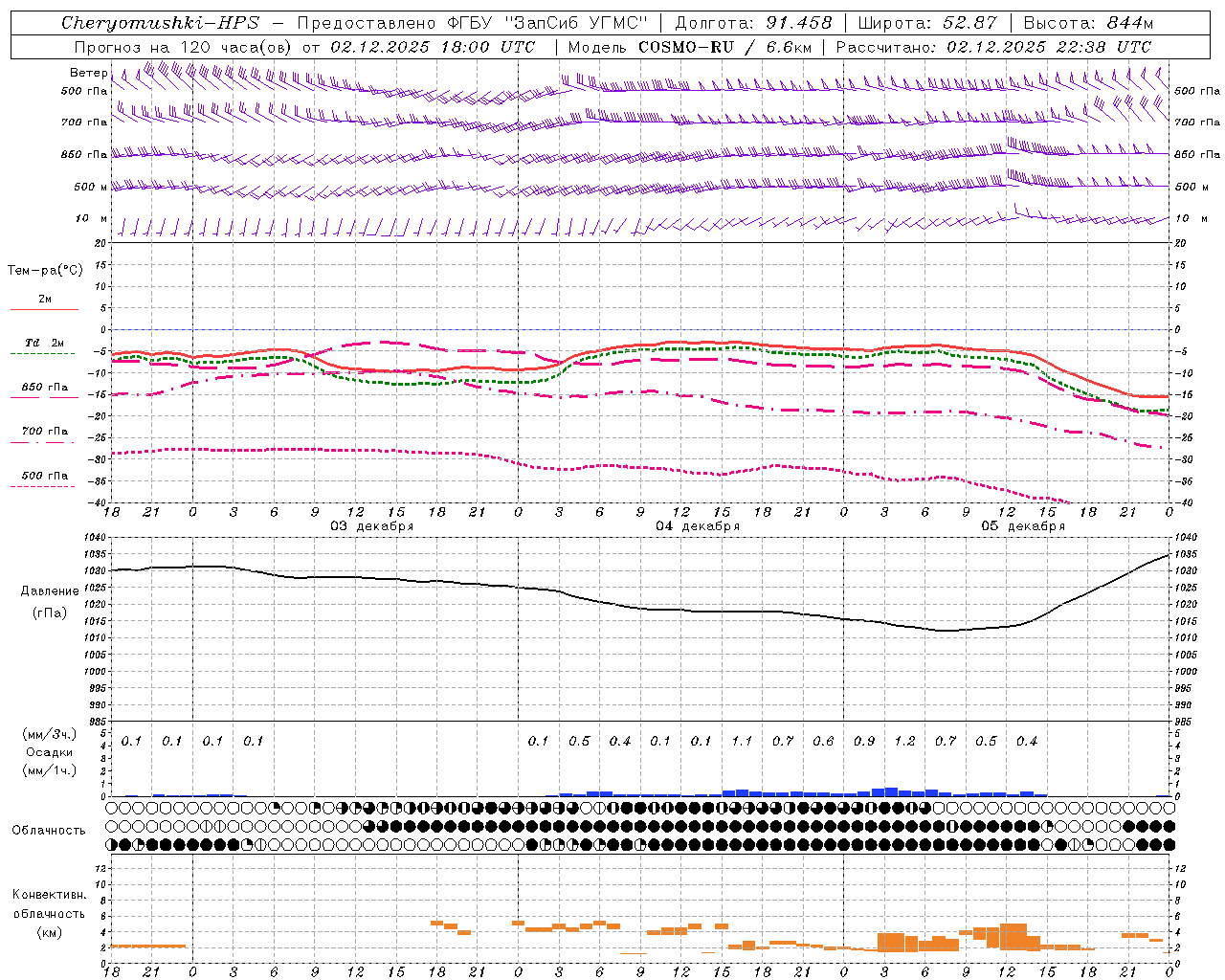Click the 0.9 precipitation total value

pos(864,742)
